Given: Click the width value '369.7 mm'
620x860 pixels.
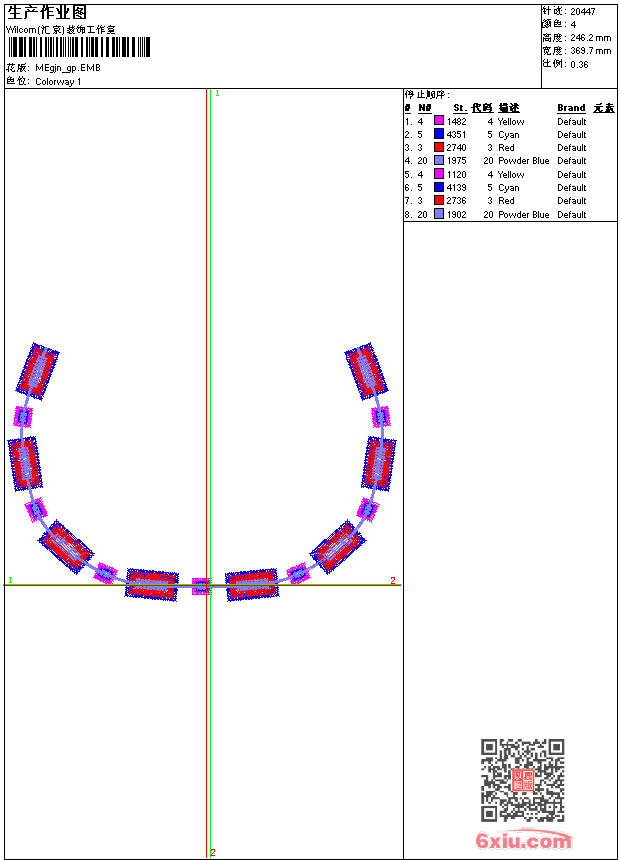Looking at the screenshot, I should 590,51.
